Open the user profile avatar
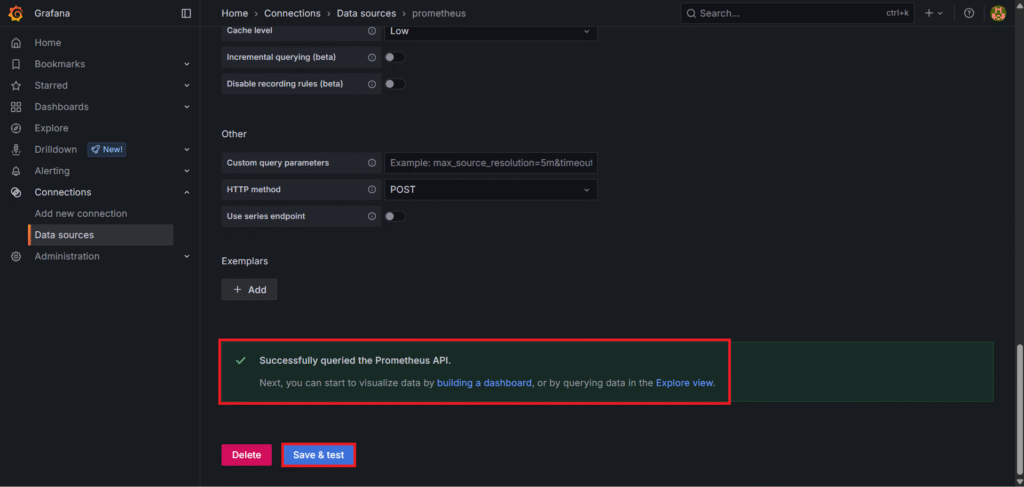The width and height of the screenshot is (1024, 487). tap(998, 13)
